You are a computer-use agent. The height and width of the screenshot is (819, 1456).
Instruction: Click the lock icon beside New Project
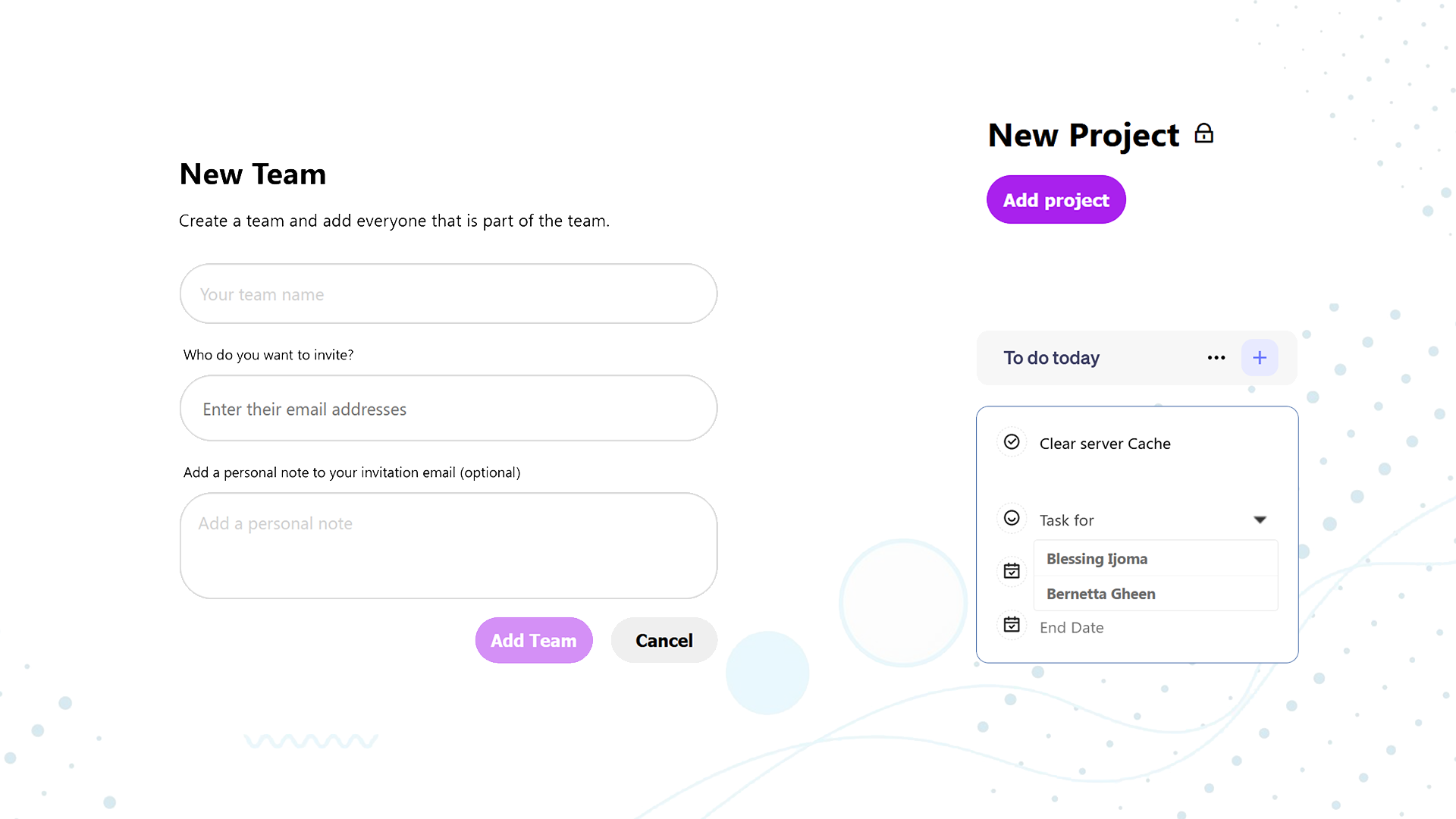(x=1204, y=133)
